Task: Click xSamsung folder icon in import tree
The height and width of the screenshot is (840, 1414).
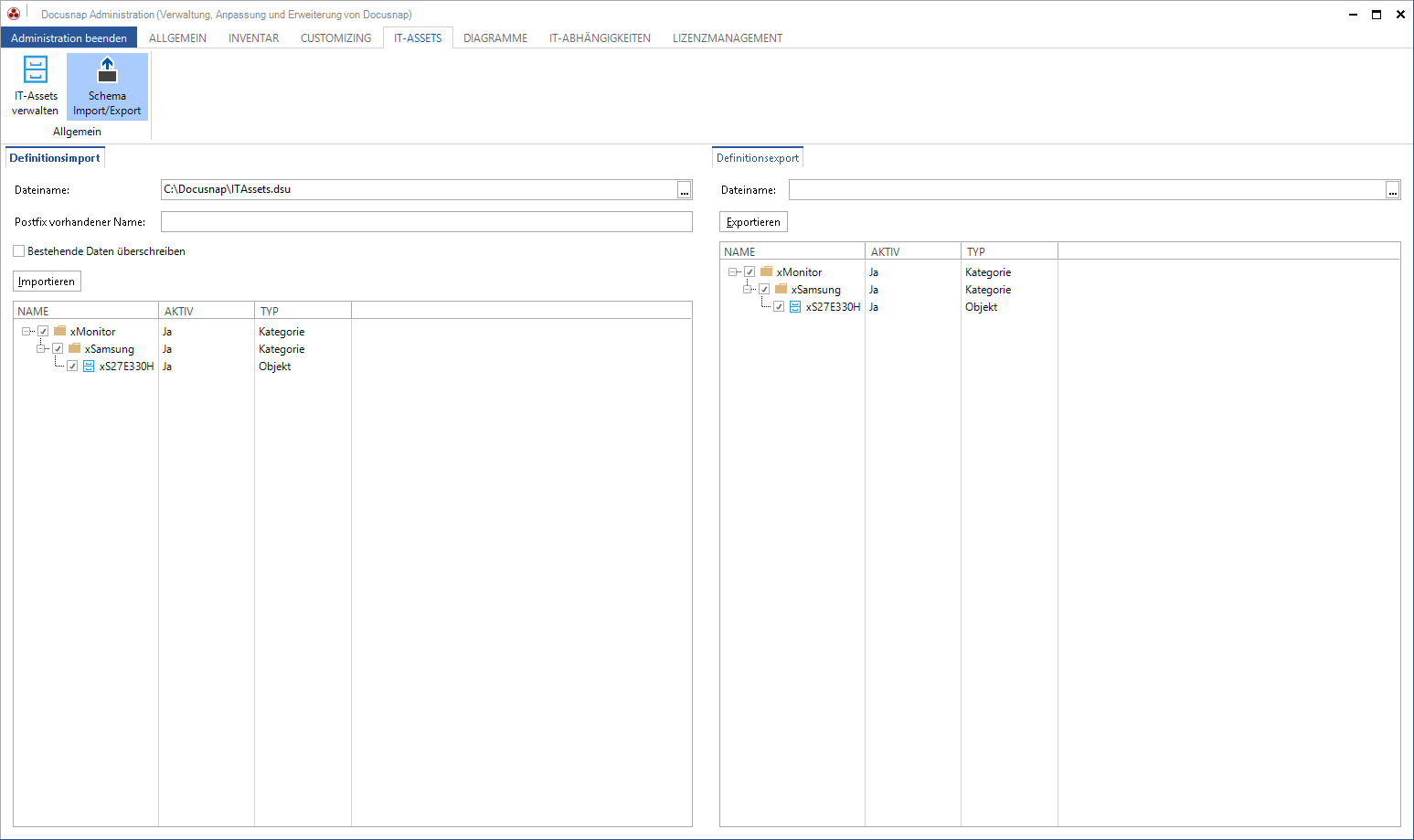Action: [74, 348]
